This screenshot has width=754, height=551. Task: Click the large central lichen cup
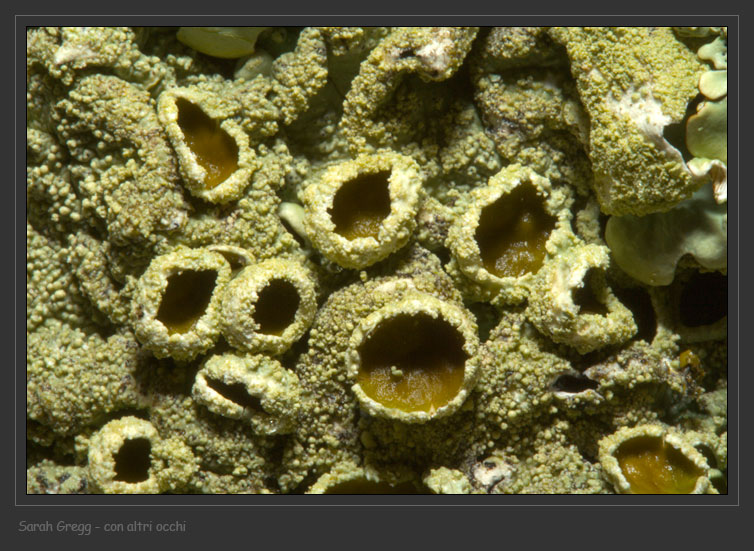[411, 360]
